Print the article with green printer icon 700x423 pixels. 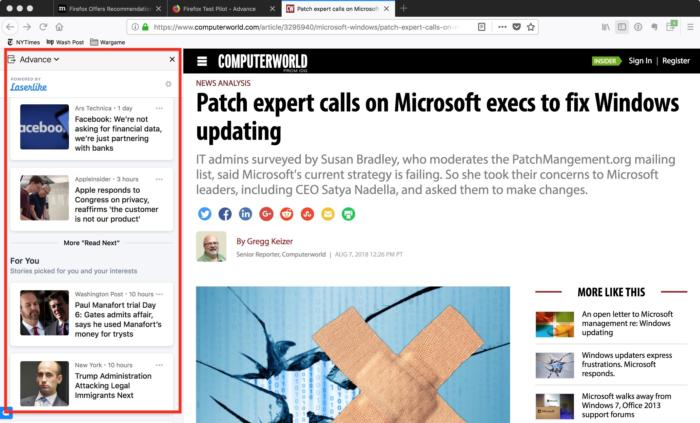pyautogui.click(x=348, y=214)
